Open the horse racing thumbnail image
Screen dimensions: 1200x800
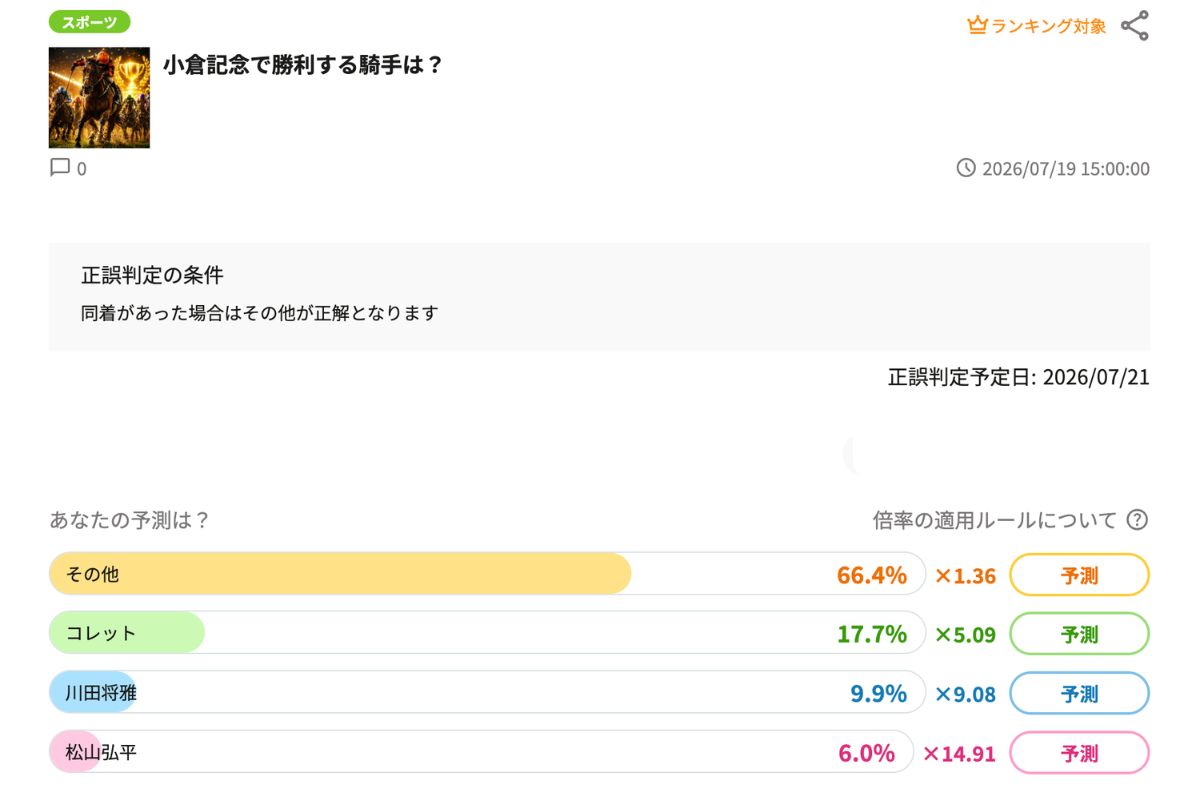point(99,98)
